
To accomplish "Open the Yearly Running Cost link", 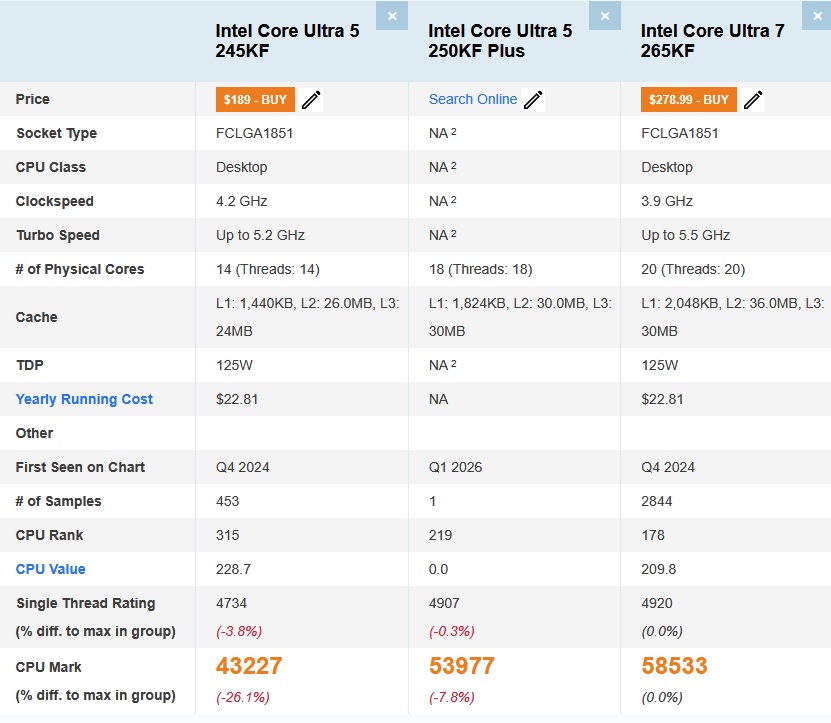I will 84,399.
